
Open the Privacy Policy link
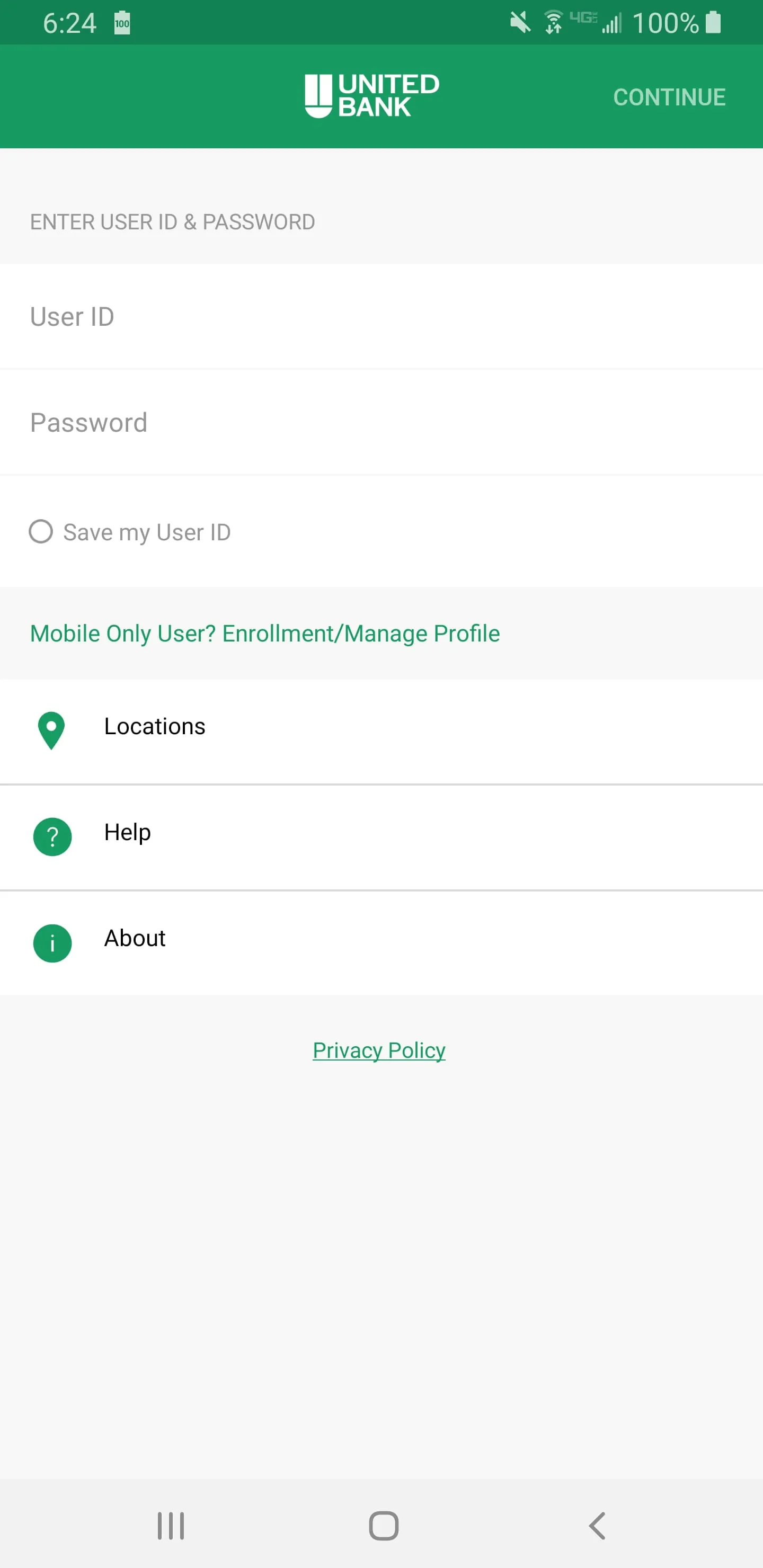(x=379, y=1050)
